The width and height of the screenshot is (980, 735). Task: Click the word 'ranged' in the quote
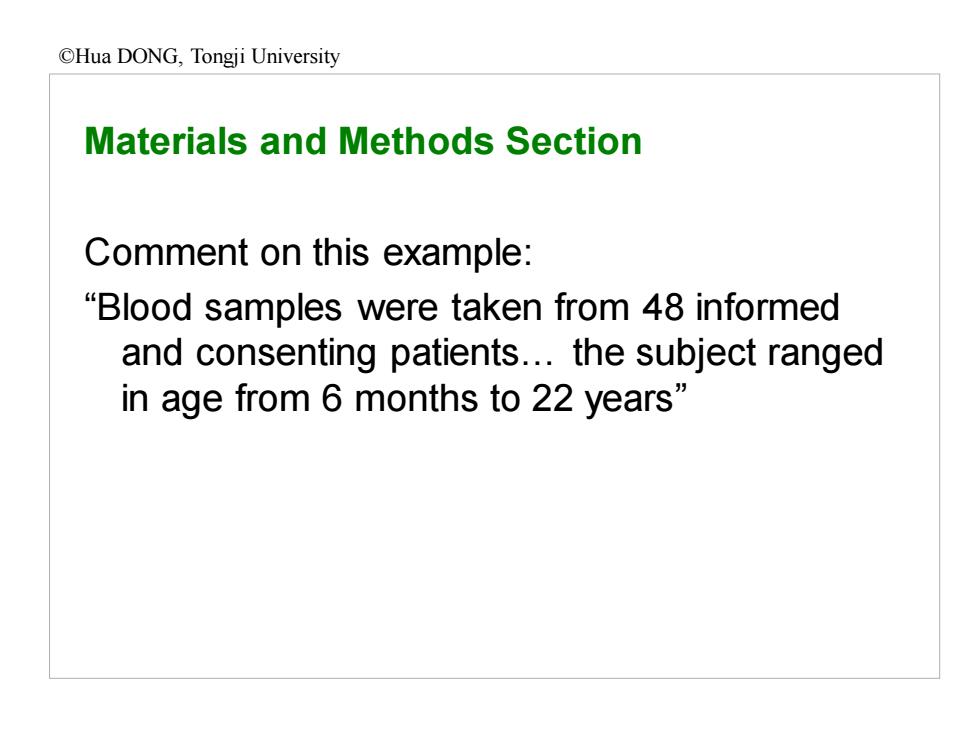[x=826, y=354]
